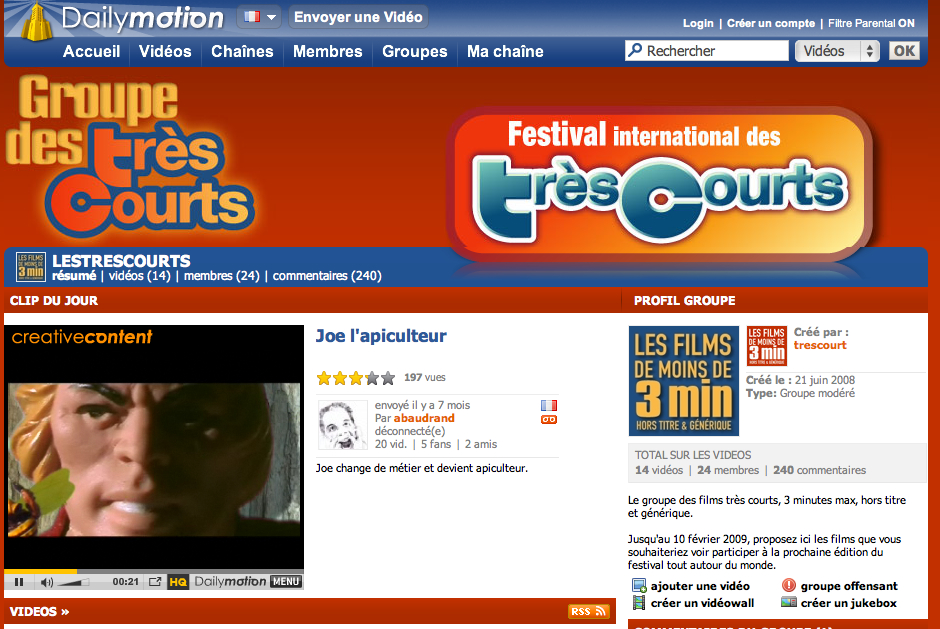Click the Rechercher search field

coord(707,51)
